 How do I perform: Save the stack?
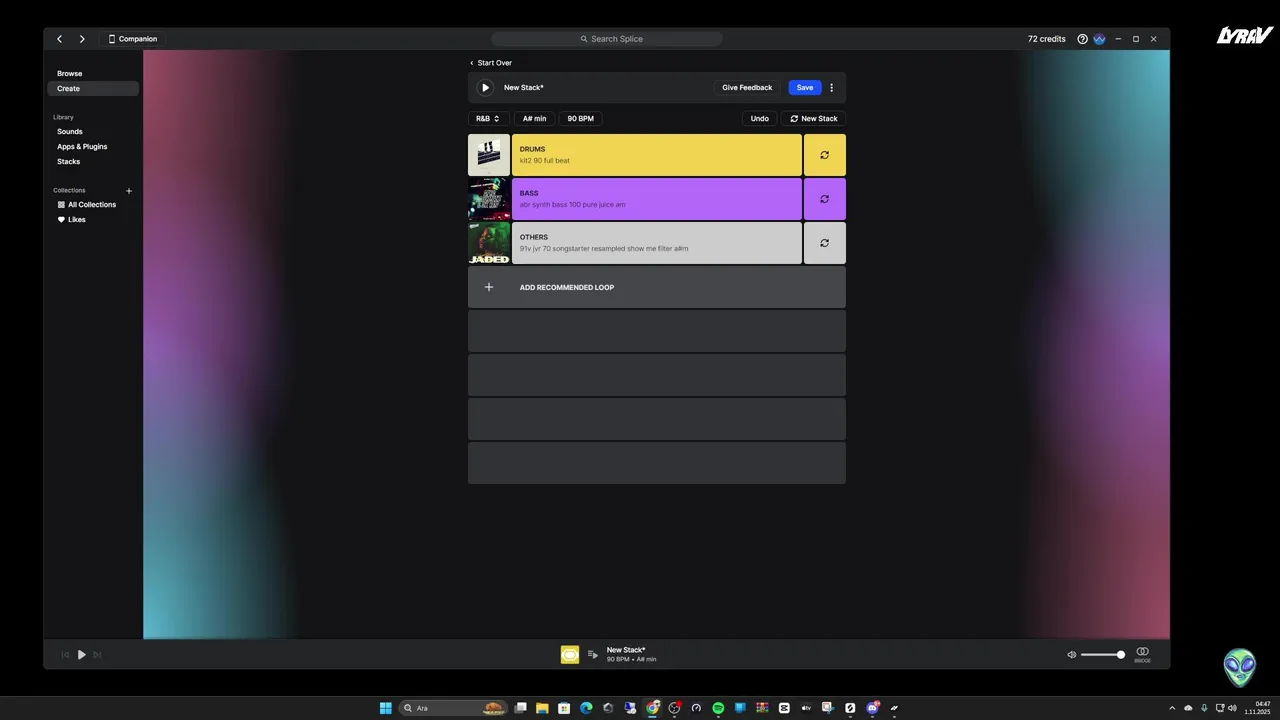click(x=805, y=88)
